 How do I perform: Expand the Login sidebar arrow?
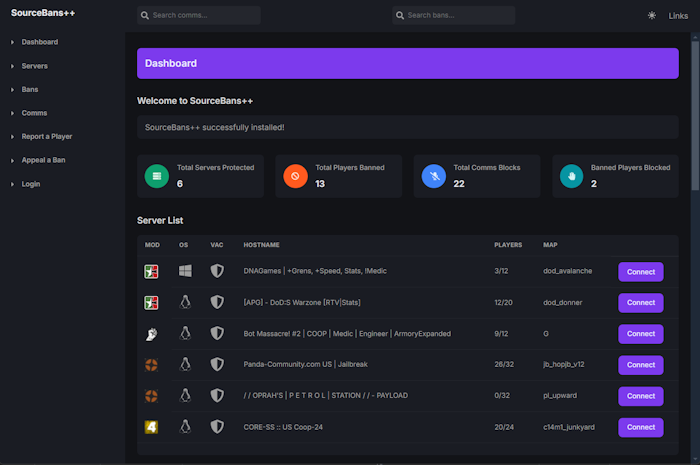click(12, 184)
